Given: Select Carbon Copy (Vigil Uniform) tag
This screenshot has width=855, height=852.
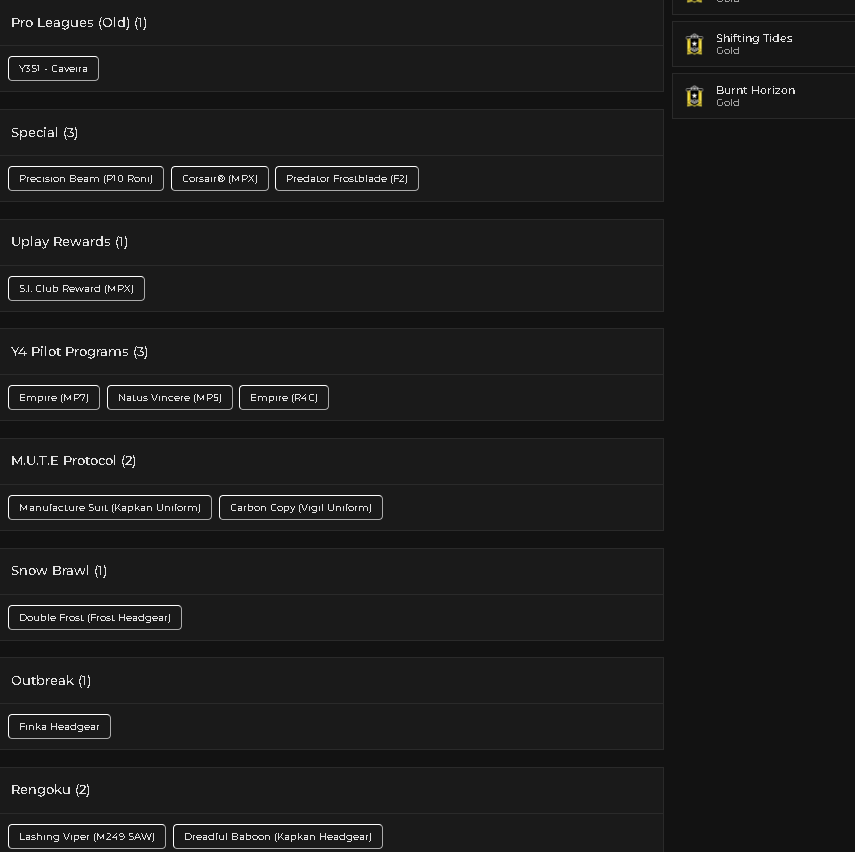Looking at the screenshot, I should (x=300, y=508).
